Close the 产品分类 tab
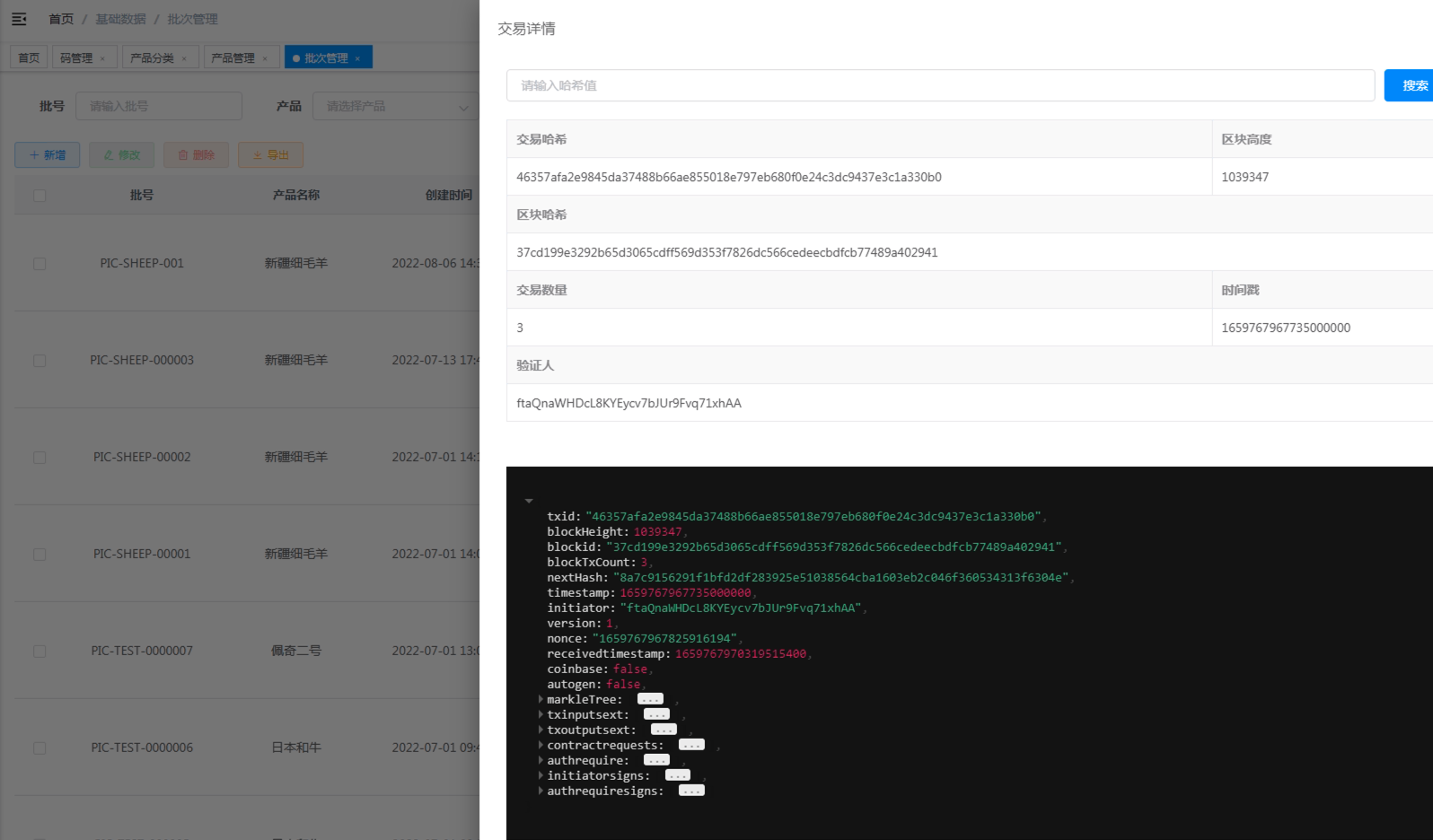The image size is (1433, 840). coord(184,58)
